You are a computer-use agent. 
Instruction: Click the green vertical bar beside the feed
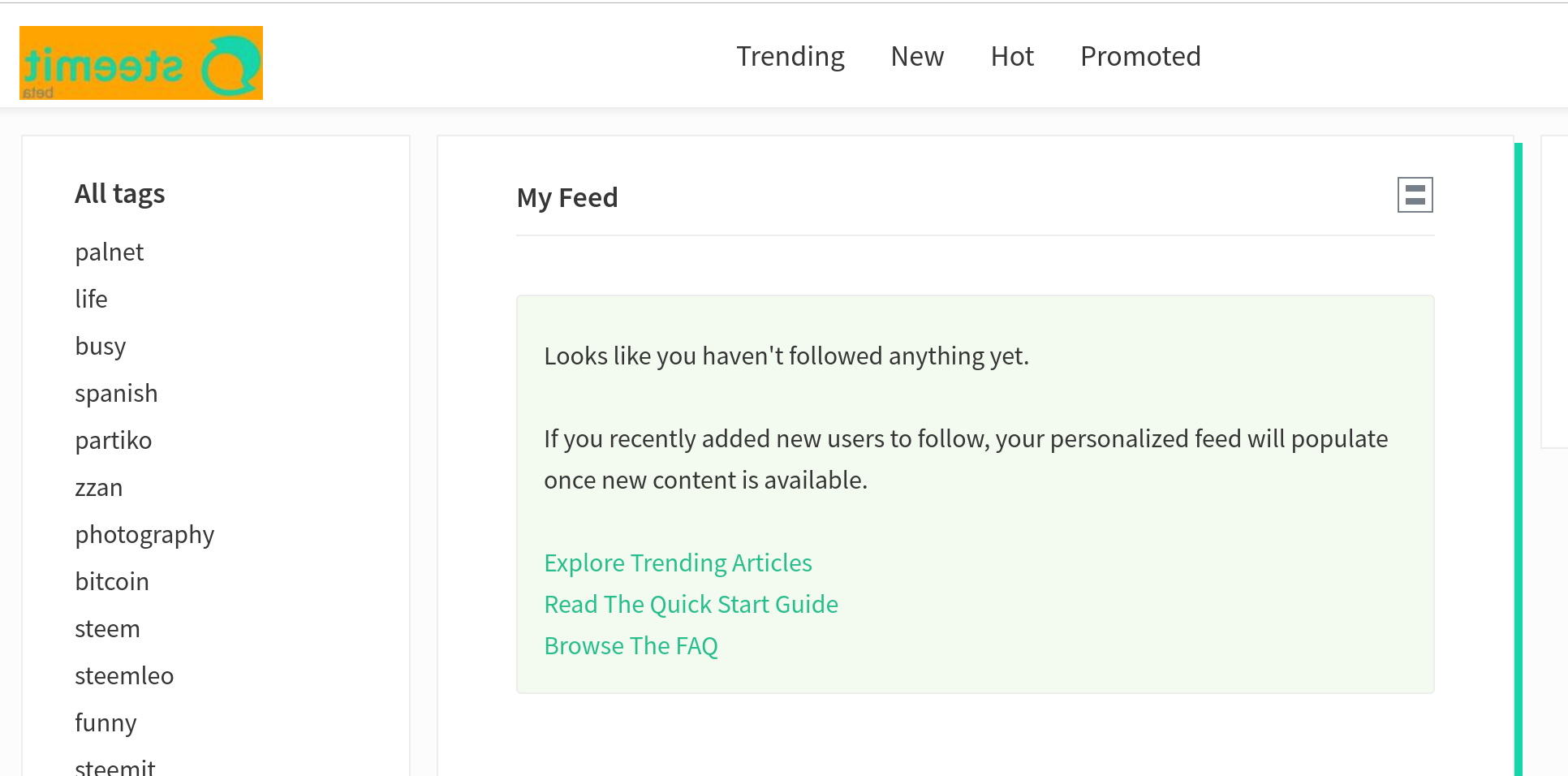click(1518, 459)
